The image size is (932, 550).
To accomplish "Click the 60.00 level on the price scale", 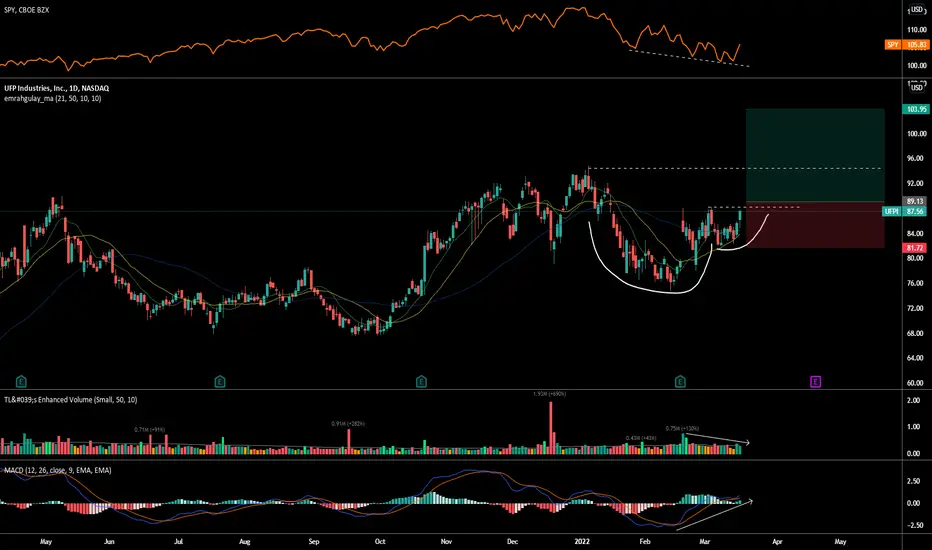I will point(917,384).
